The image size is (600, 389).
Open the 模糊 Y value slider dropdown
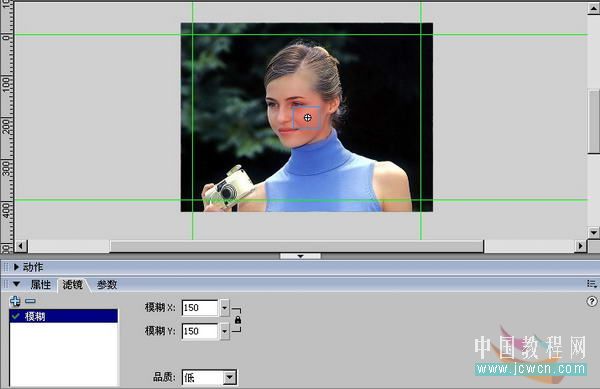coord(224,331)
